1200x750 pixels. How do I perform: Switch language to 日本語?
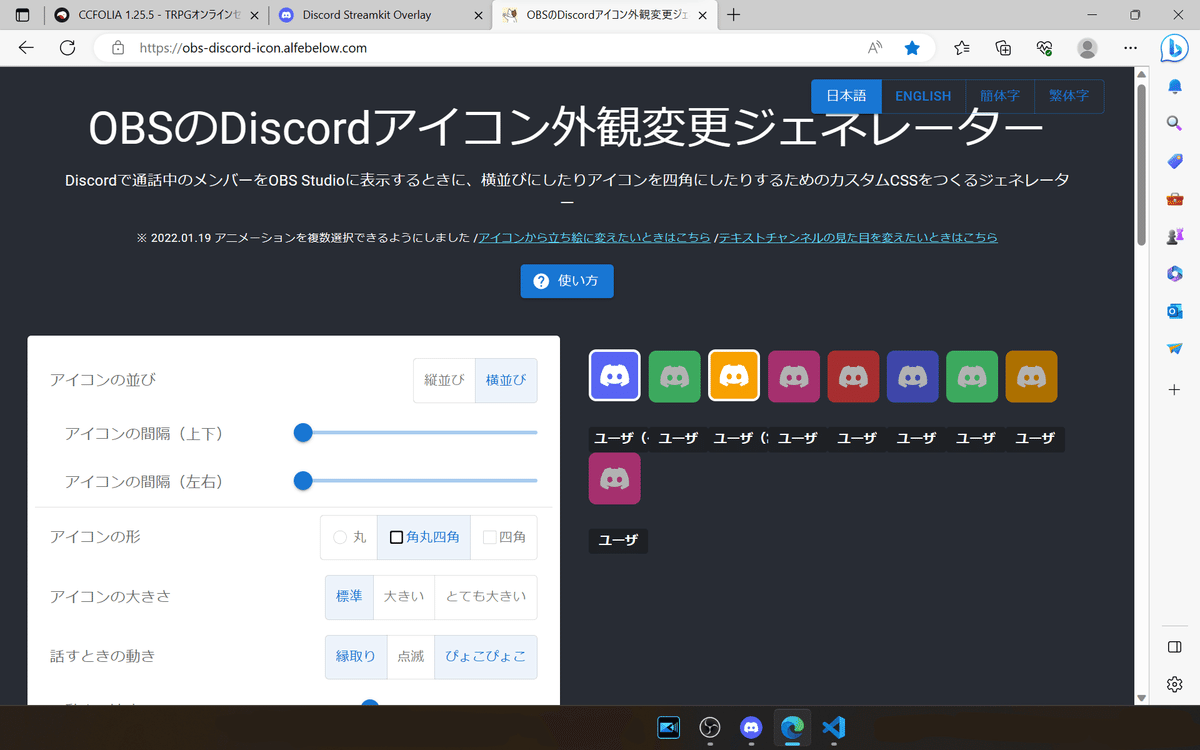[846, 96]
